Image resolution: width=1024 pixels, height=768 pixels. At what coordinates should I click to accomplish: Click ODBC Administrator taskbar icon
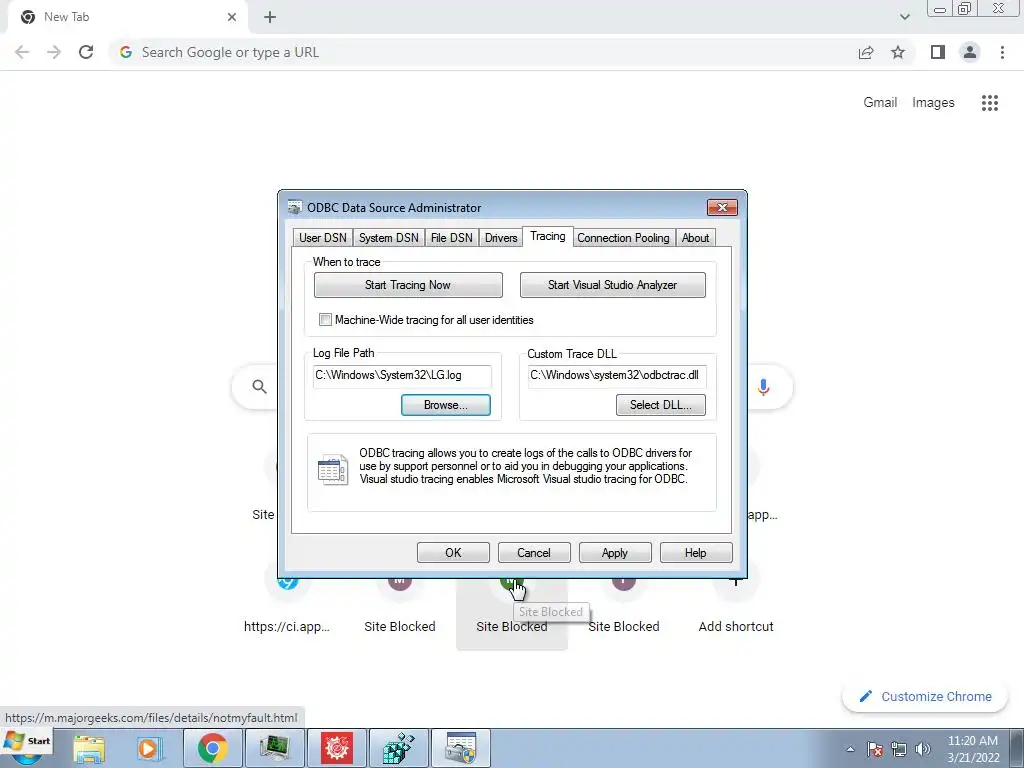pyautogui.click(x=460, y=748)
